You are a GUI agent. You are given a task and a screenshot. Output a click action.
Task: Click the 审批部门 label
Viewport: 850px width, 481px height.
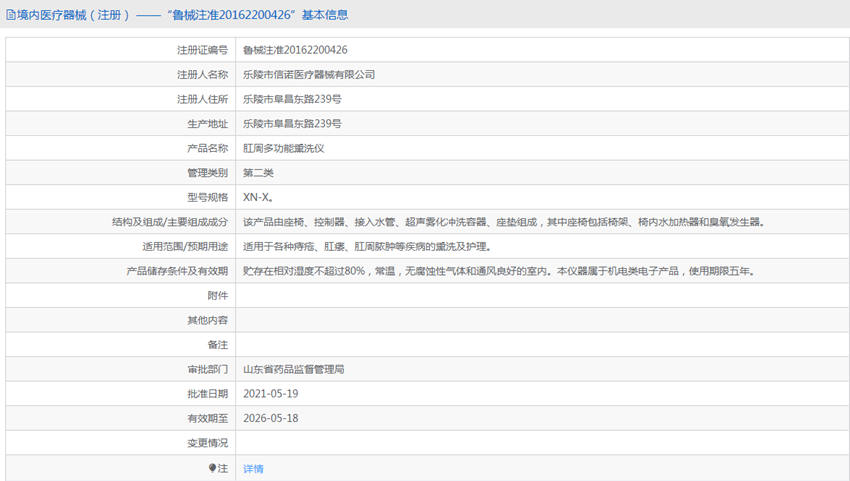tap(208, 369)
